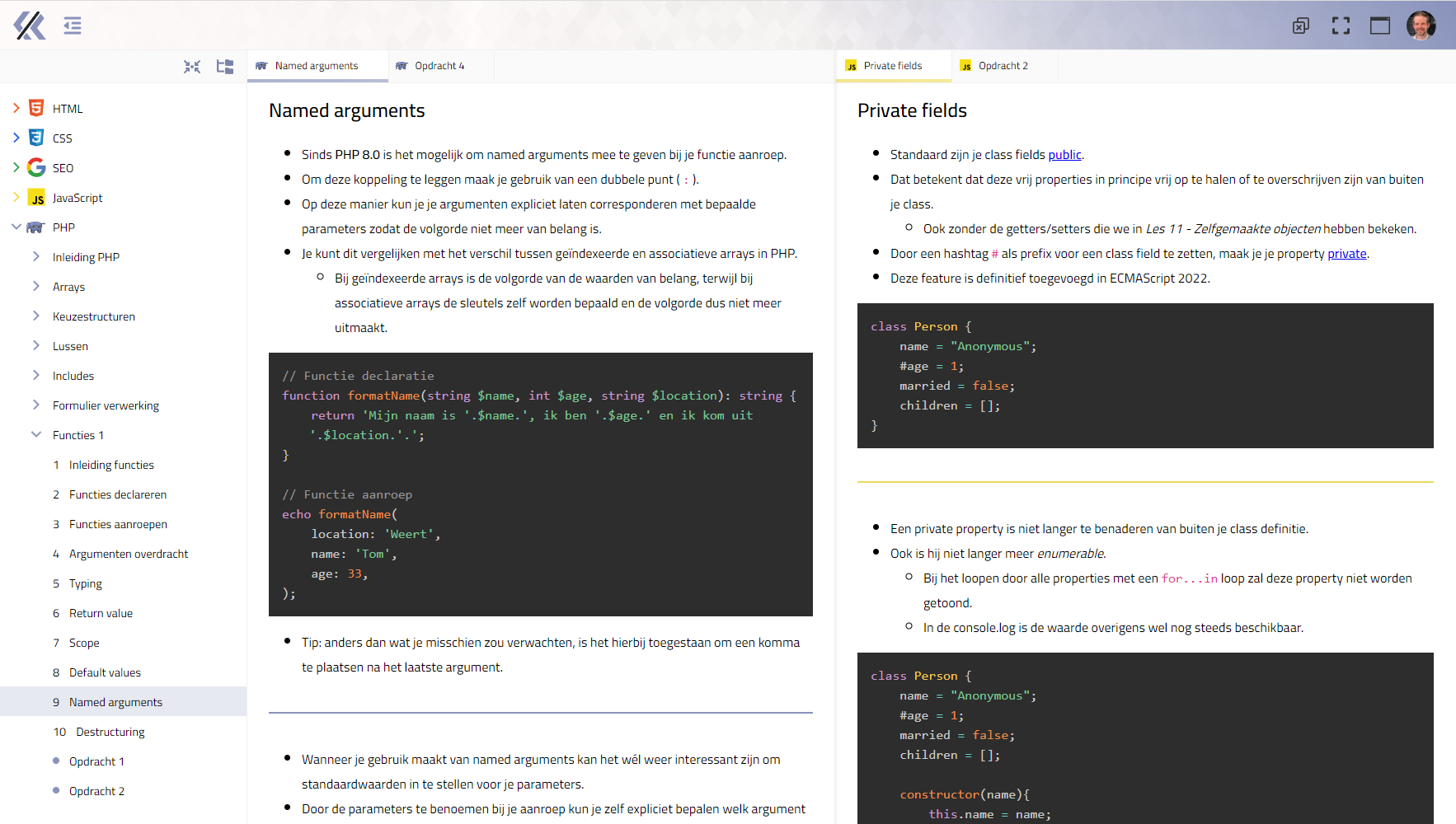Collapse the PHP section
Screen dimensions: 1456x824
point(16,227)
